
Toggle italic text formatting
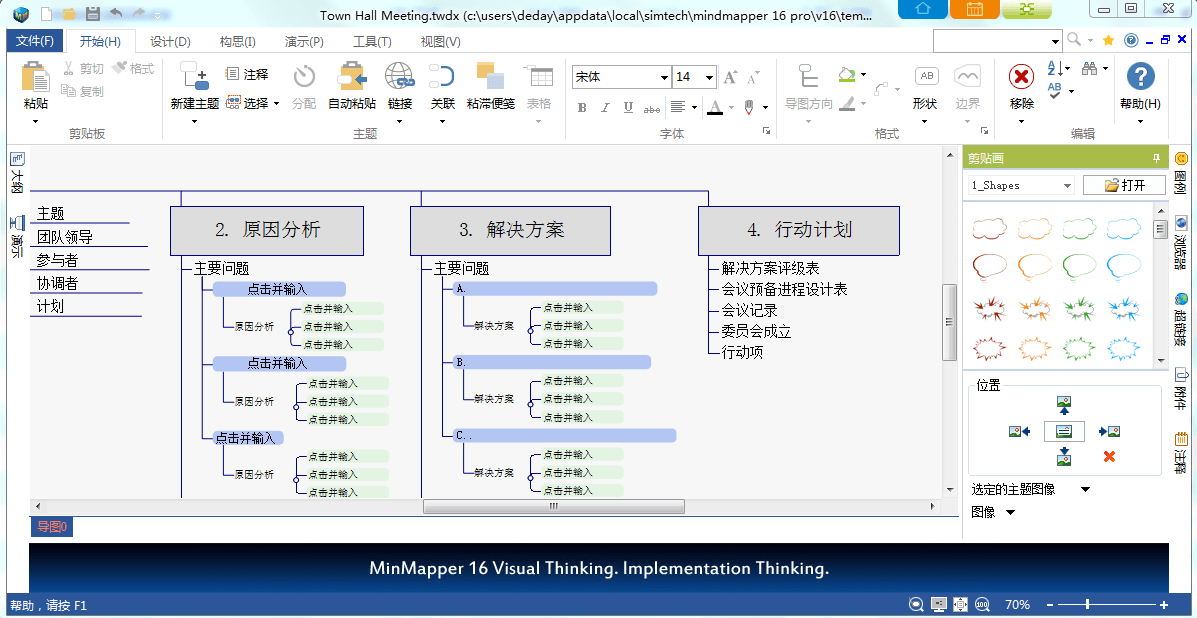point(605,107)
